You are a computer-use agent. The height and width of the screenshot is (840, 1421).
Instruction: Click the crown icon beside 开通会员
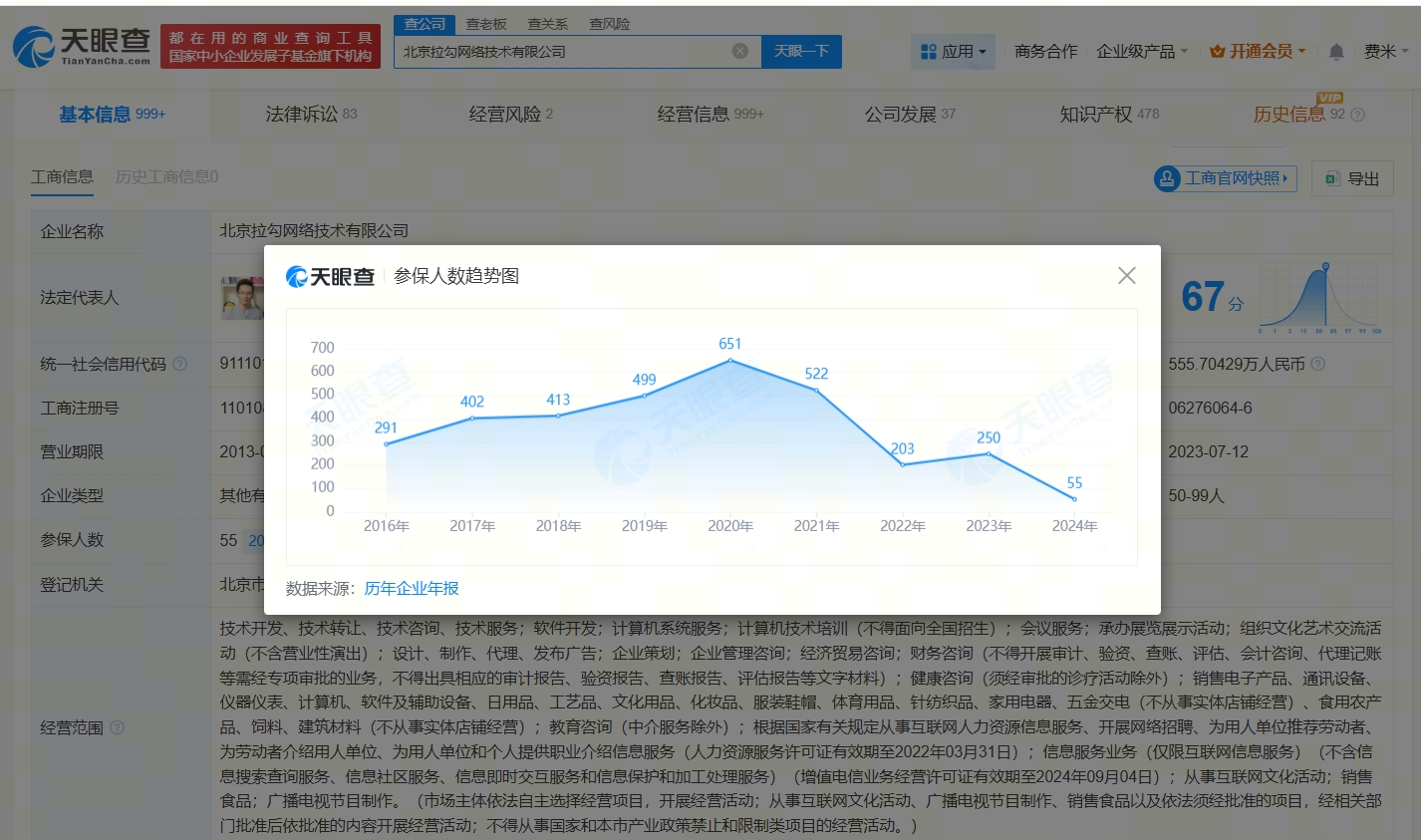click(x=1217, y=52)
